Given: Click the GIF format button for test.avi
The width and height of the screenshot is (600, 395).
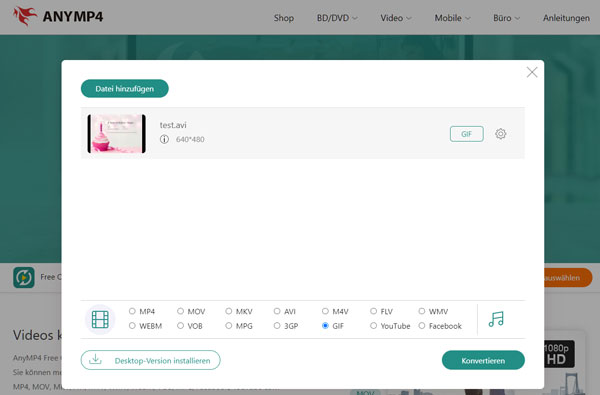Looking at the screenshot, I should pyautogui.click(x=466, y=134).
